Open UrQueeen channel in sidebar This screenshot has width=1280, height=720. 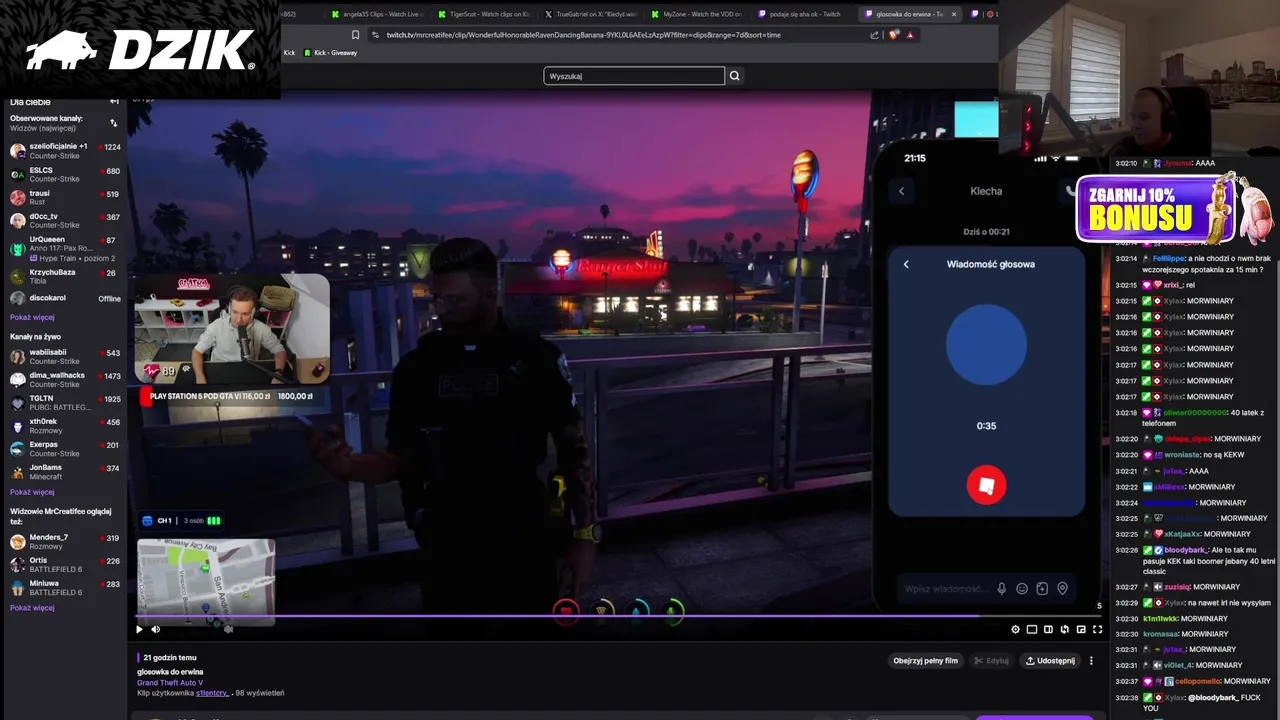tap(65, 248)
